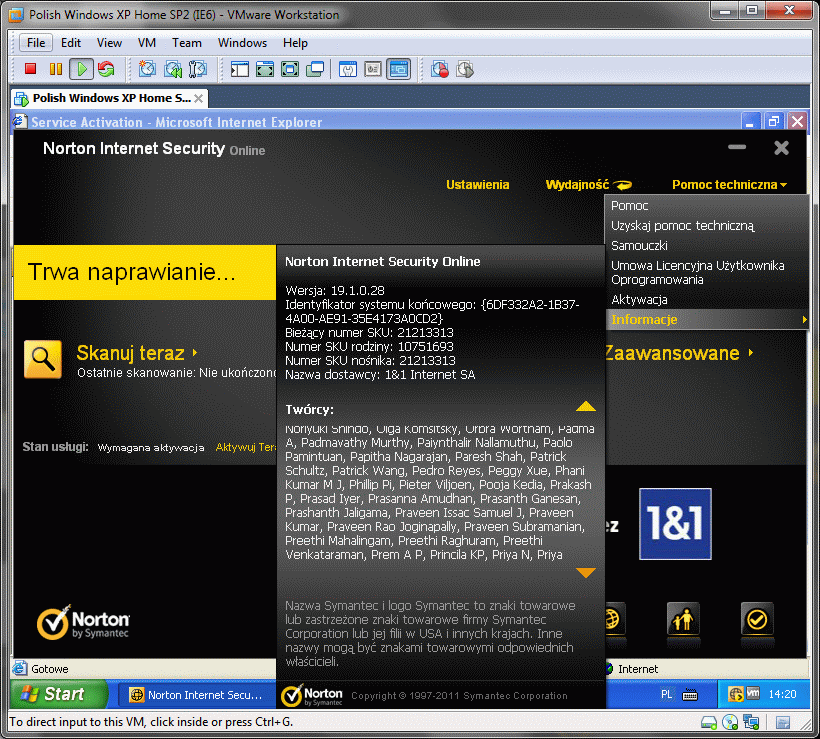Click the replay recording toolbar icon

(465, 69)
